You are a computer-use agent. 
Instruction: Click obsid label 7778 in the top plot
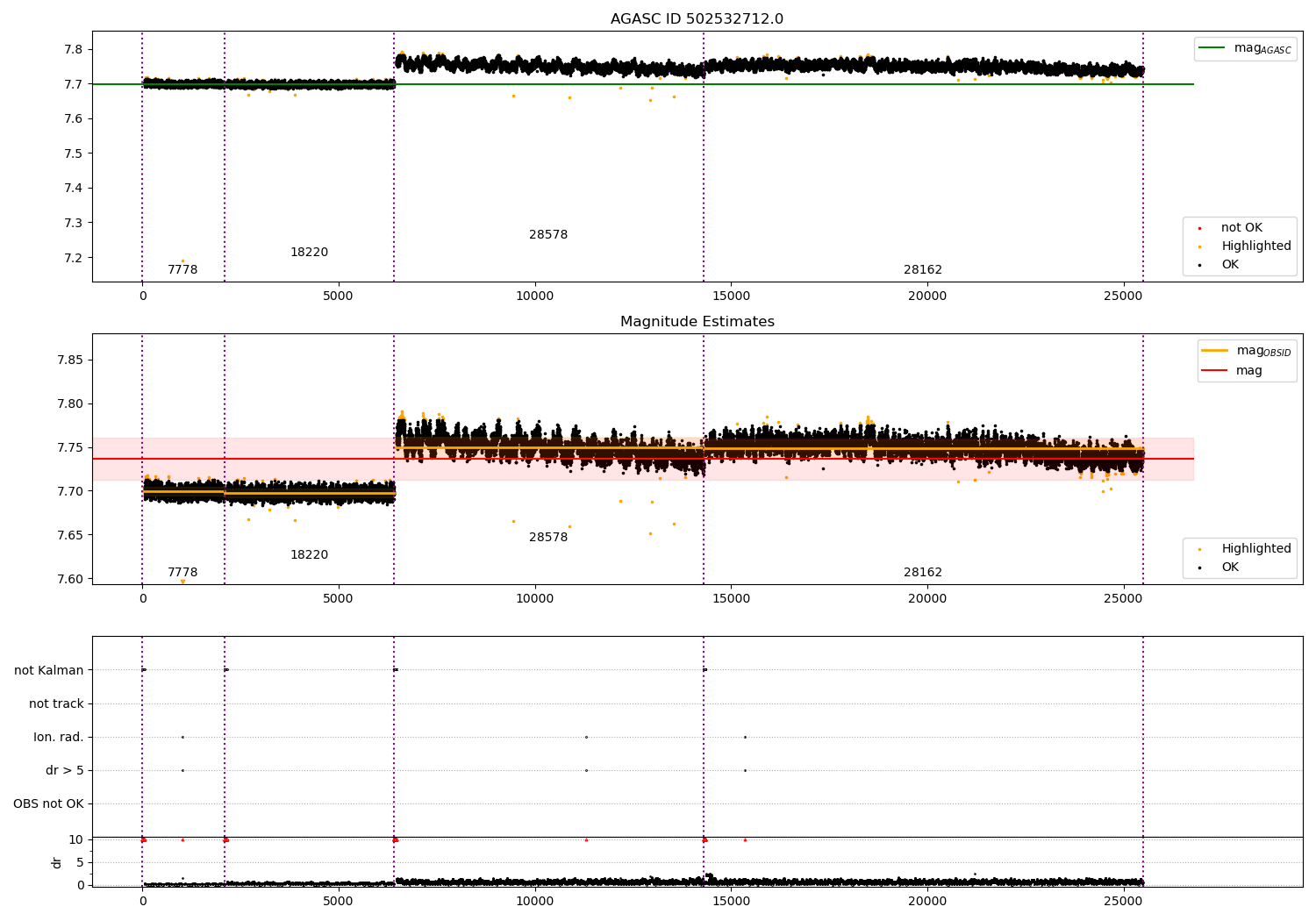182,270
